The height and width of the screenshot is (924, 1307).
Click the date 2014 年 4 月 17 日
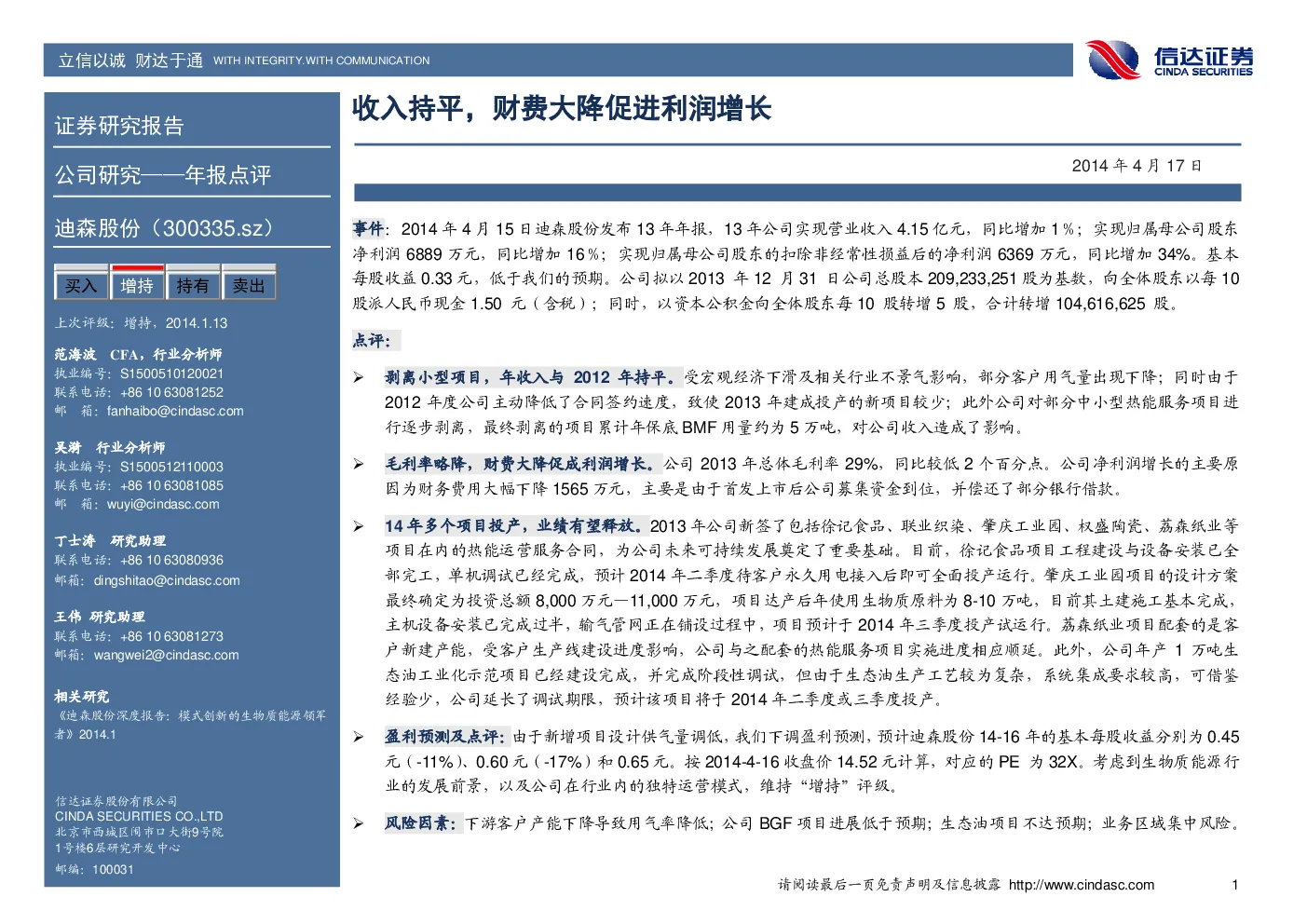[1137, 166]
